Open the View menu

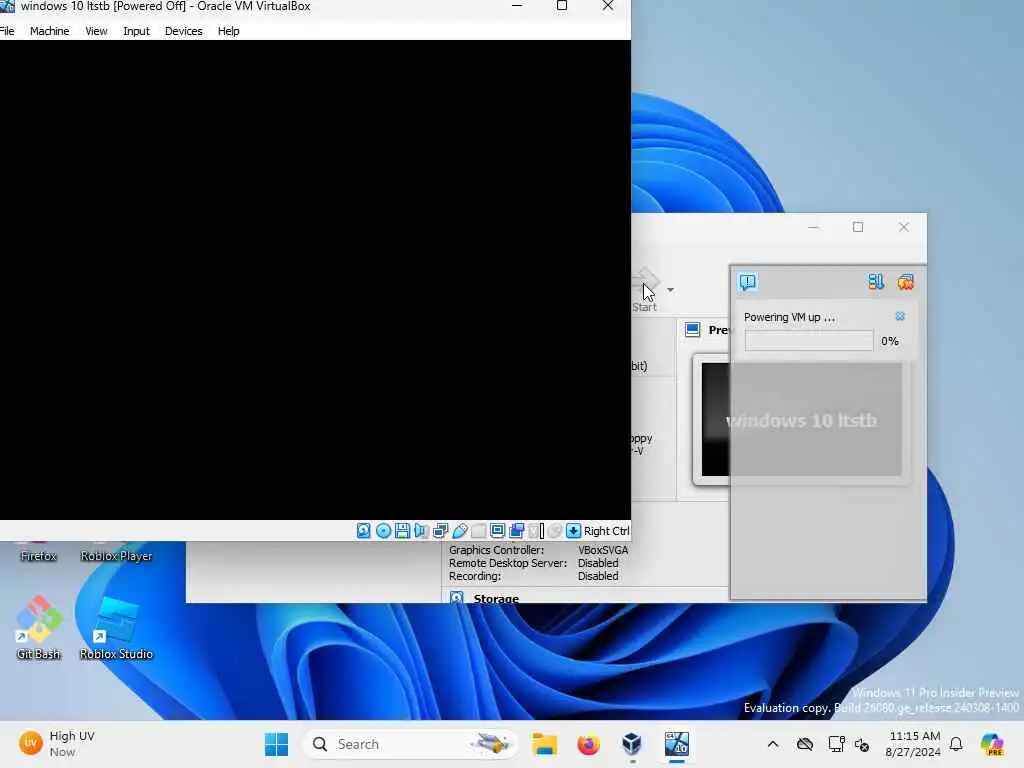coord(96,31)
